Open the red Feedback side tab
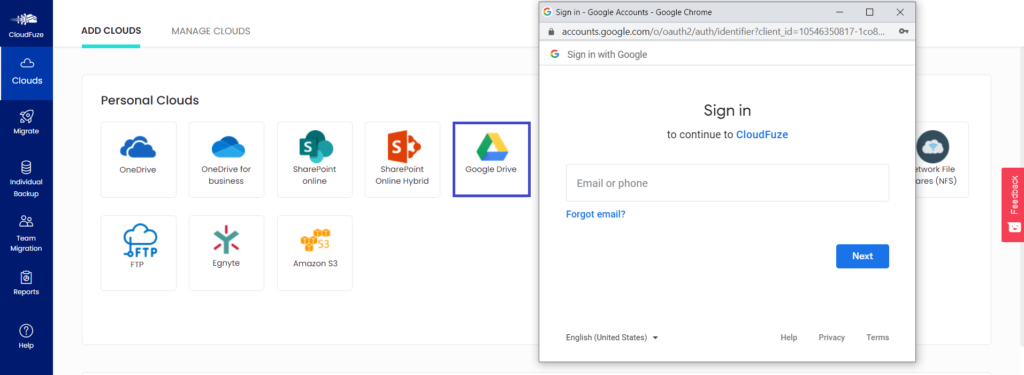This screenshot has width=1024, height=375. point(1013,204)
